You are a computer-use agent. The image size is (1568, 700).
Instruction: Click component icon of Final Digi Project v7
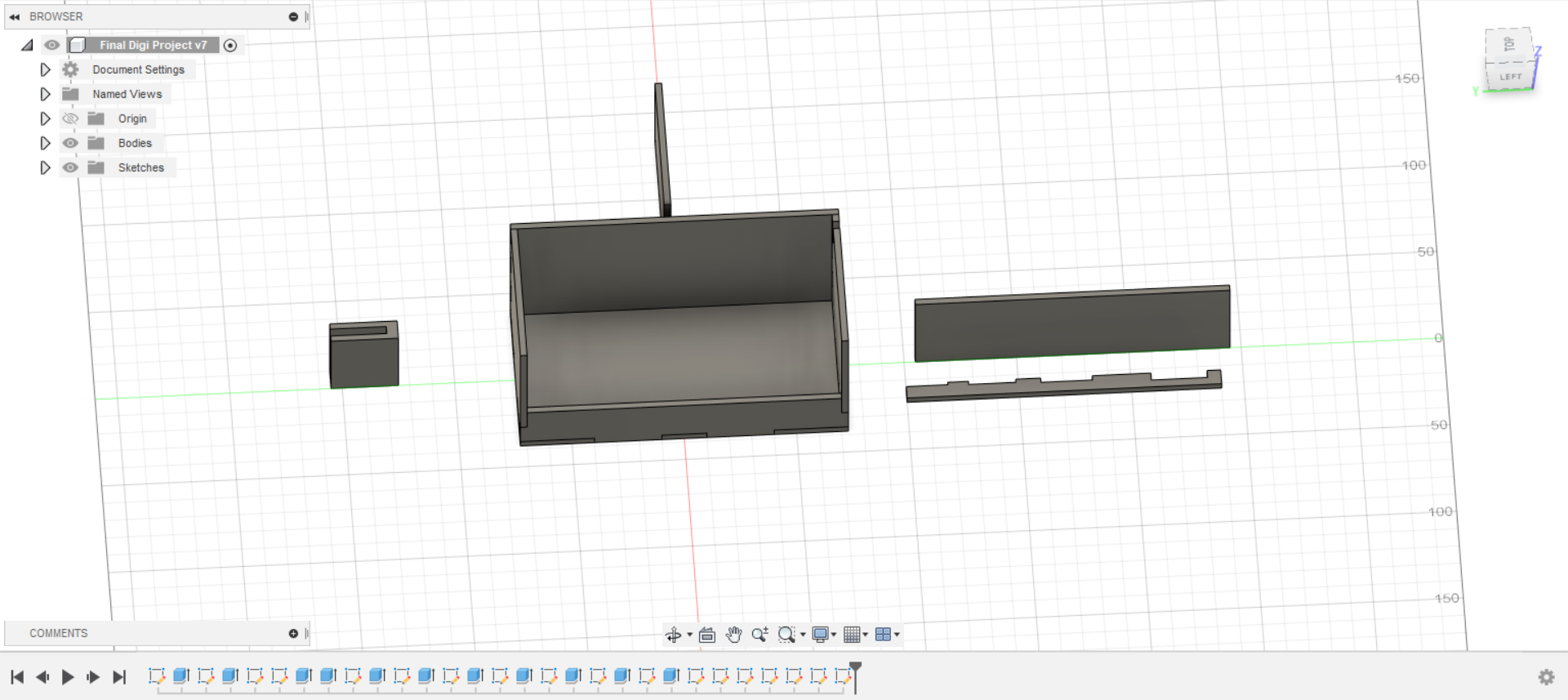point(78,45)
